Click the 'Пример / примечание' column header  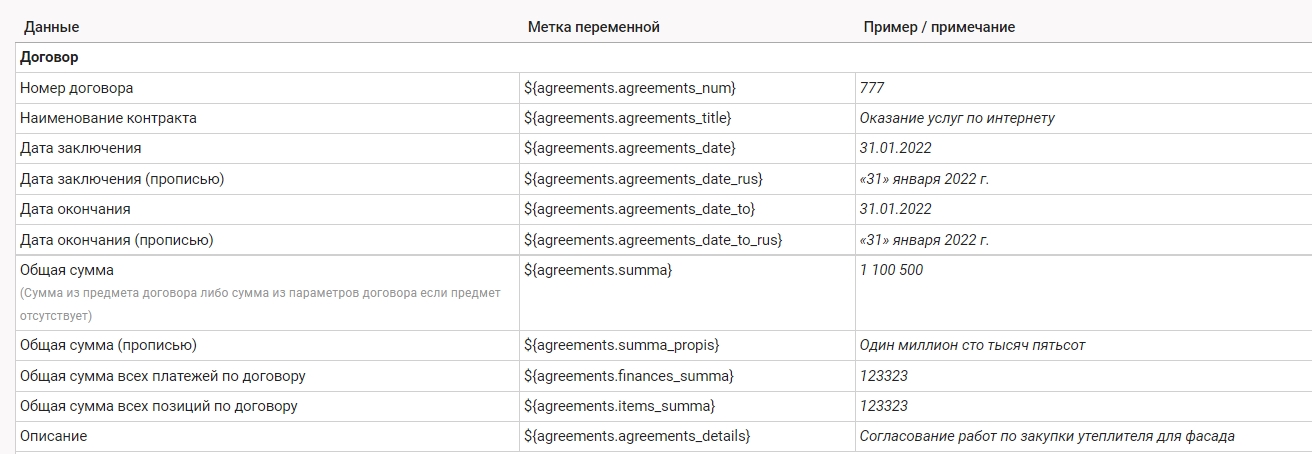coord(939,27)
